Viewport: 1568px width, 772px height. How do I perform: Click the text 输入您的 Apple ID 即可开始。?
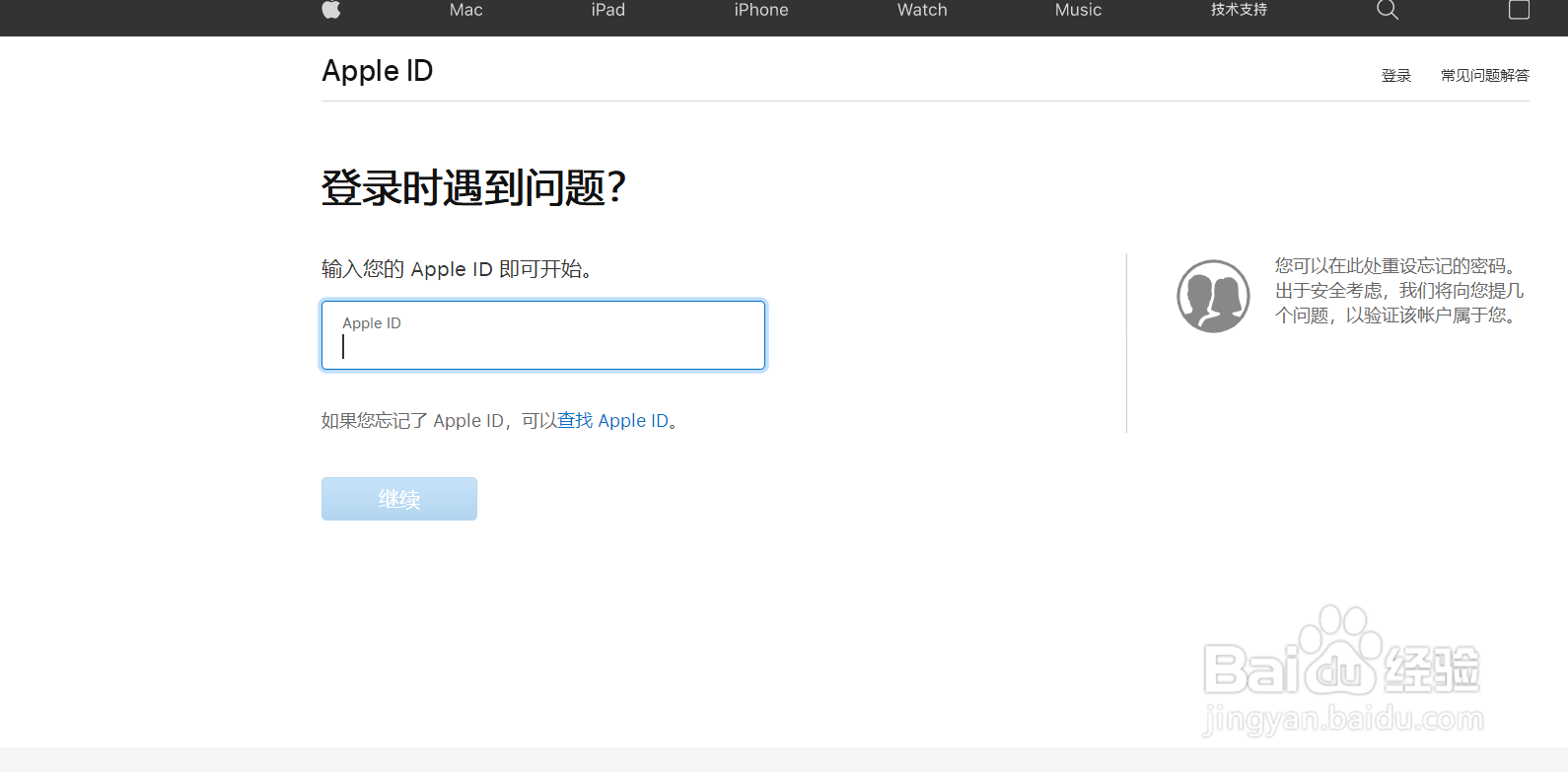click(x=458, y=269)
